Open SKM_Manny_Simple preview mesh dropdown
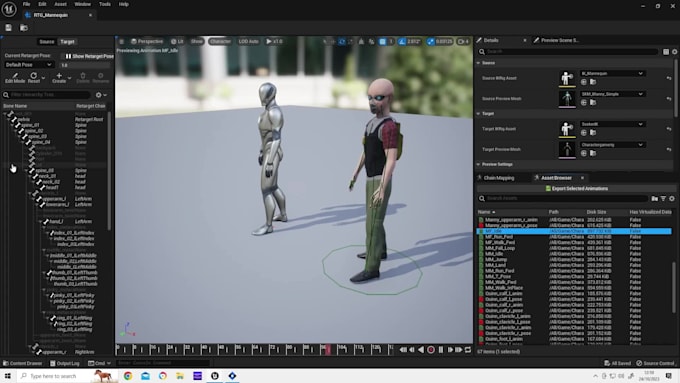Image resolution: width=680 pixels, height=383 pixels. pyautogui.click(x=612, y=94)
